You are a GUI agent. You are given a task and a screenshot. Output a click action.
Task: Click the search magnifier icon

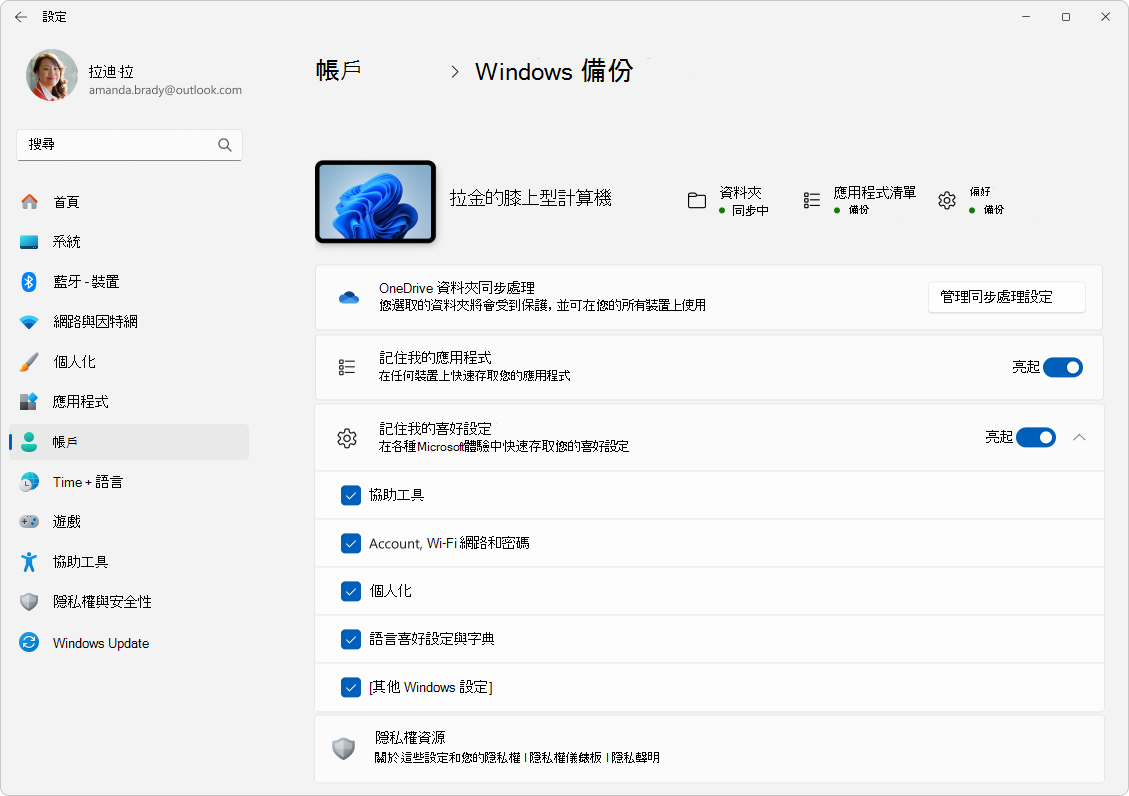225,145
